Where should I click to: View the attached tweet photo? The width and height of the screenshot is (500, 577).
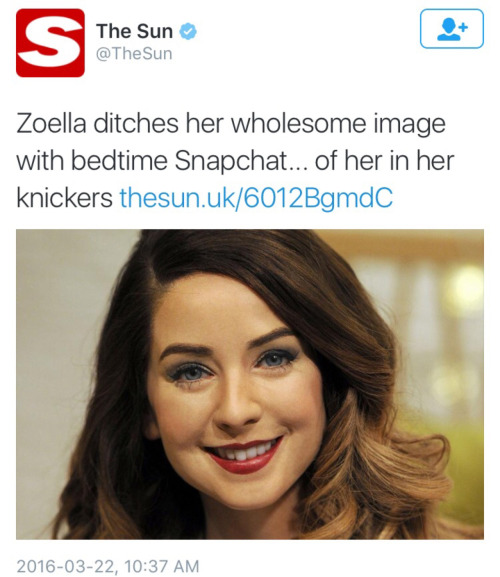(250, 384)
